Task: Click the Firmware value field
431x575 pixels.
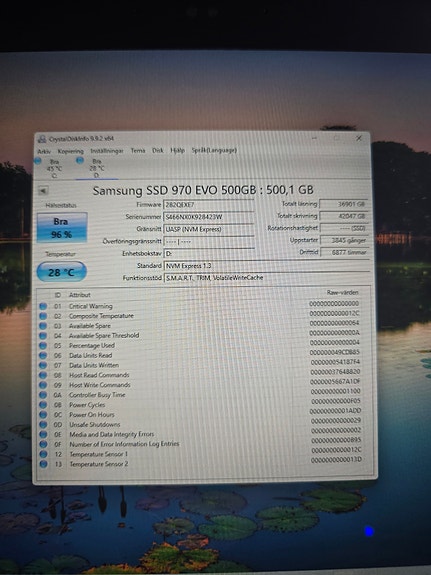Action: (x=208, y=205)
